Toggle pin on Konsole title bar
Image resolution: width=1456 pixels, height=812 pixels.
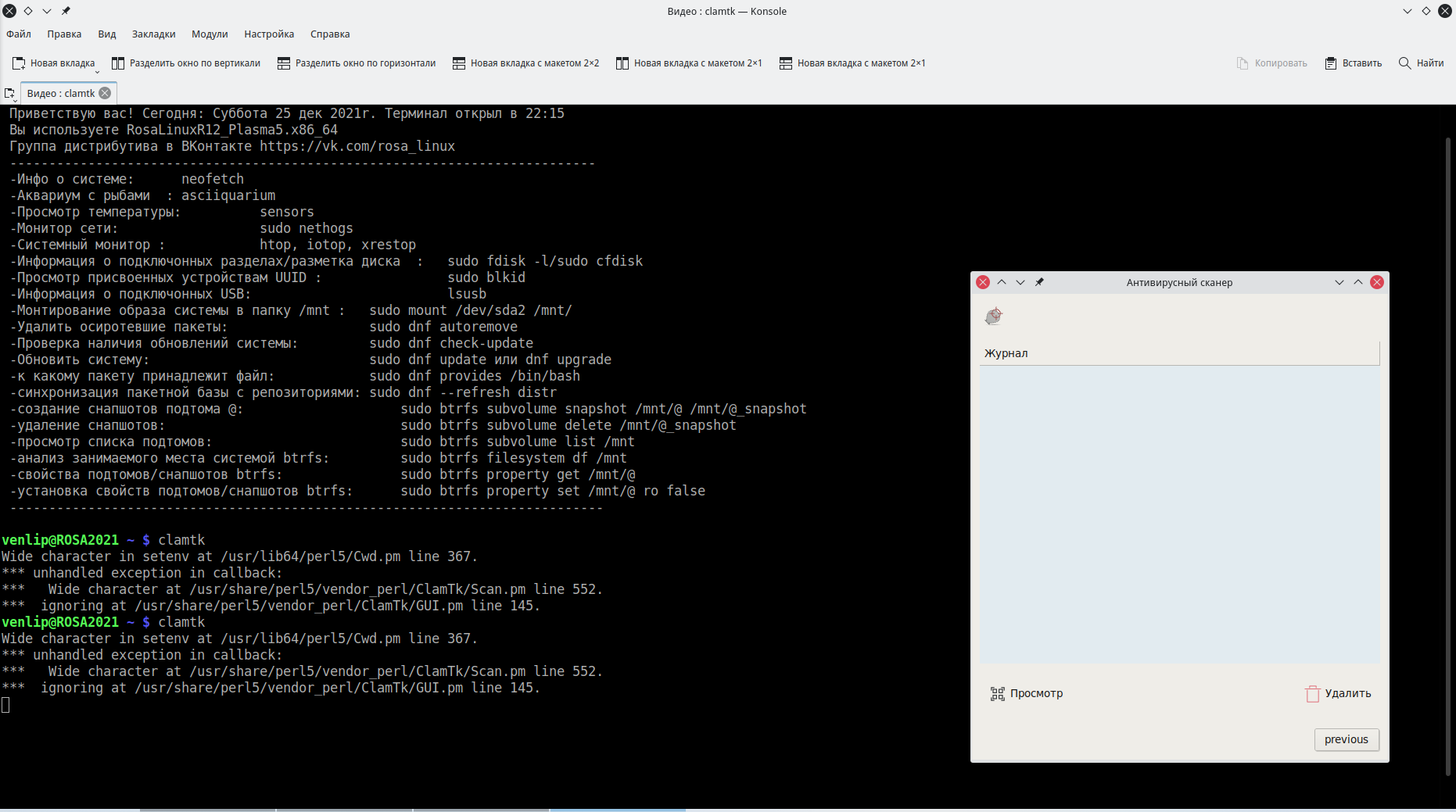click(x=66, y=11)
